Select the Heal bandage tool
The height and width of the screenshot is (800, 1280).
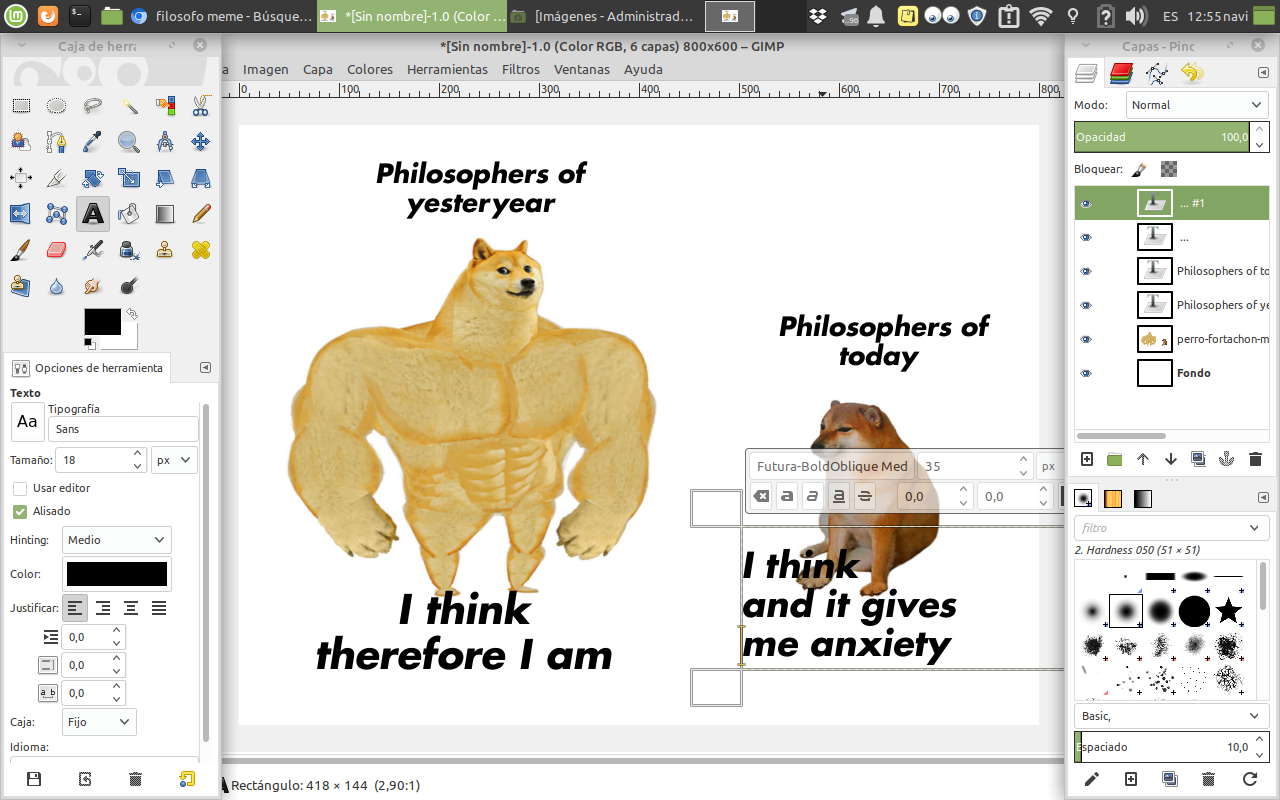click(200, 249)
